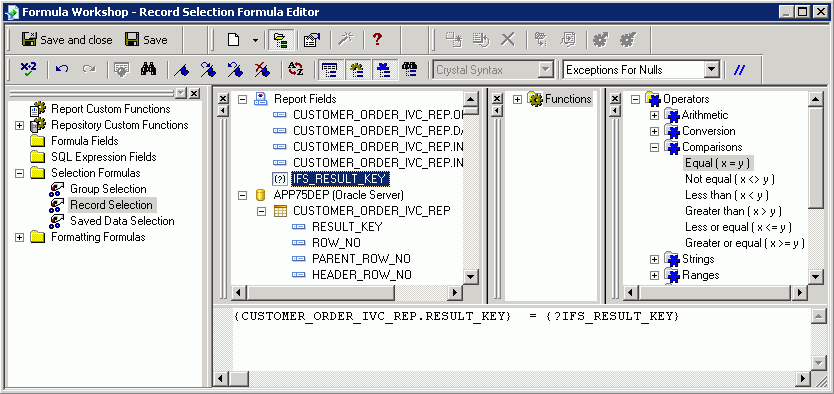The width and height of the screenshot is (834, 394).
Task: Jump to the next bookmark
Action: [x=208, y=70]
